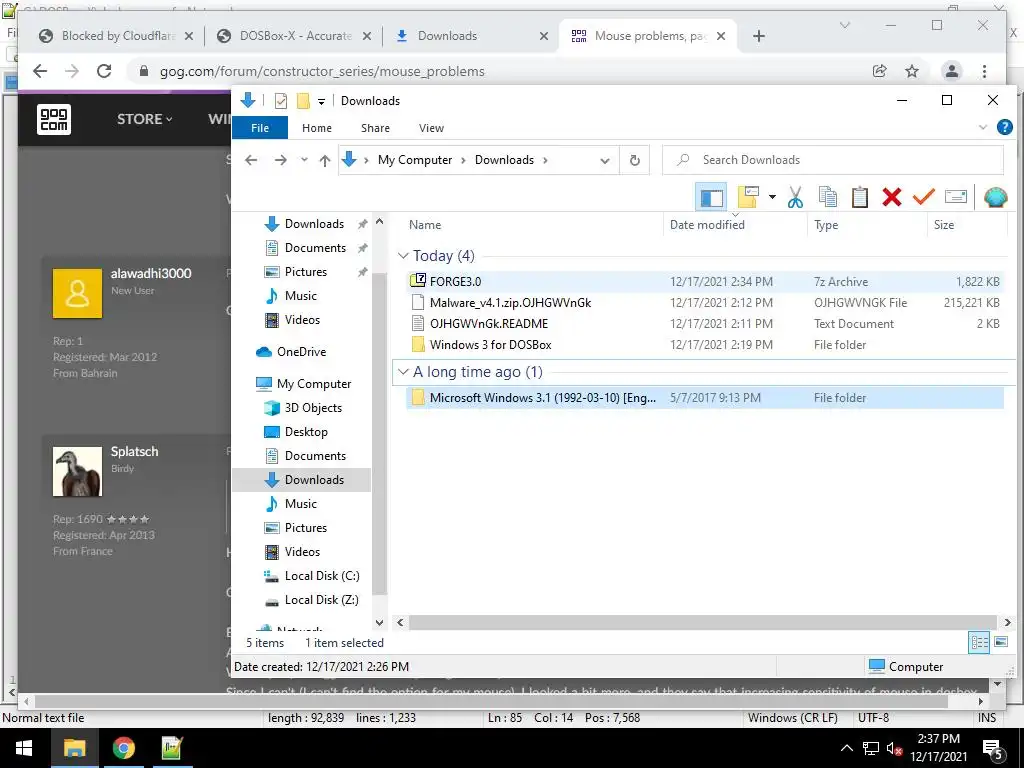Switch to Details view layout button
Image resolution: width=1024 pixels, height=768 pixels.
click(979, 643)
